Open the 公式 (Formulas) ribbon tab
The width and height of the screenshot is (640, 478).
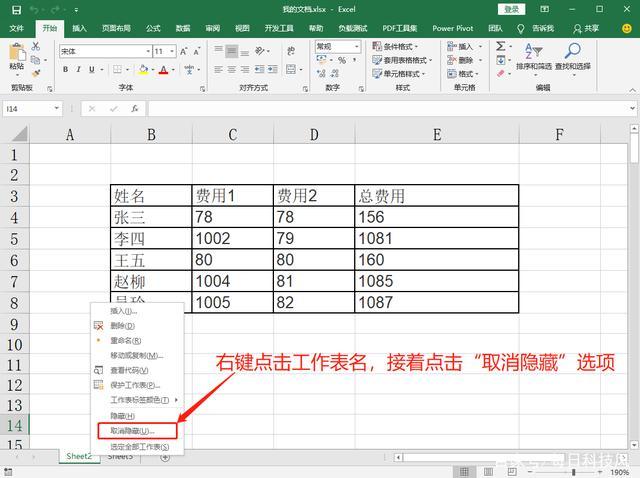click(153, 28)
